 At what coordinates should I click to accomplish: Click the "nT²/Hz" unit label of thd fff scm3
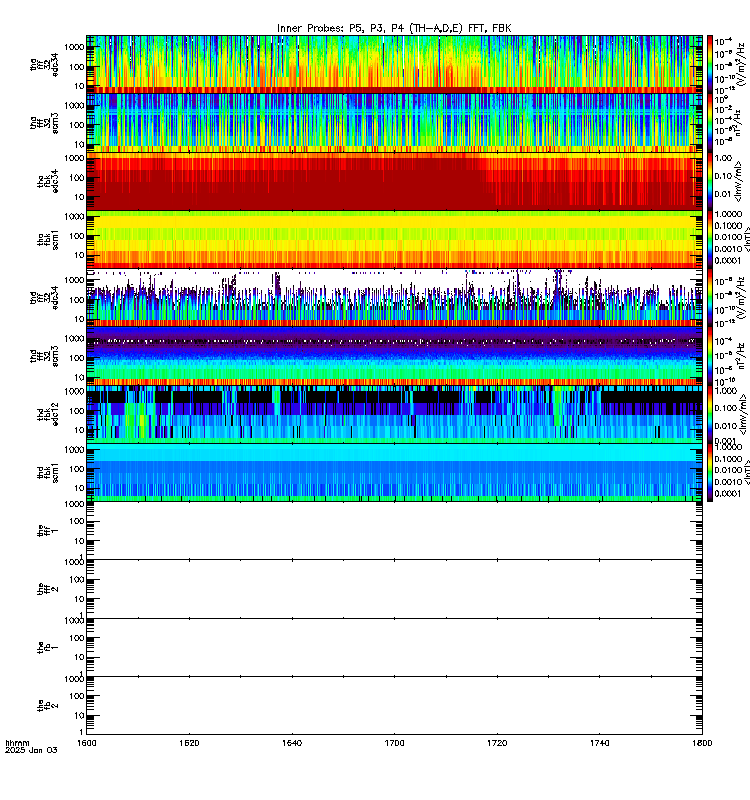pos(741,356)
